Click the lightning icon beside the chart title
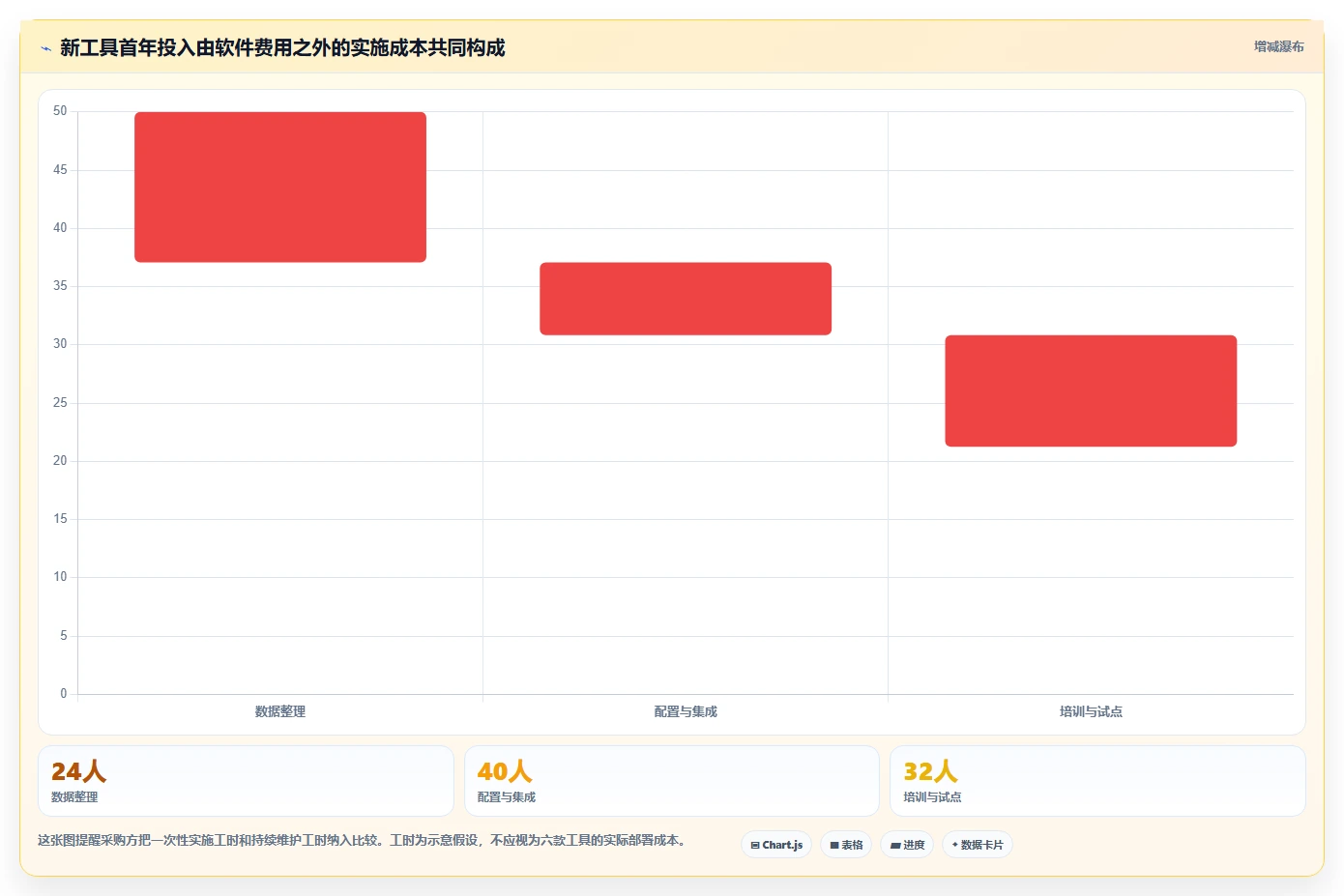1344x896 pixels. click(45, 48)
